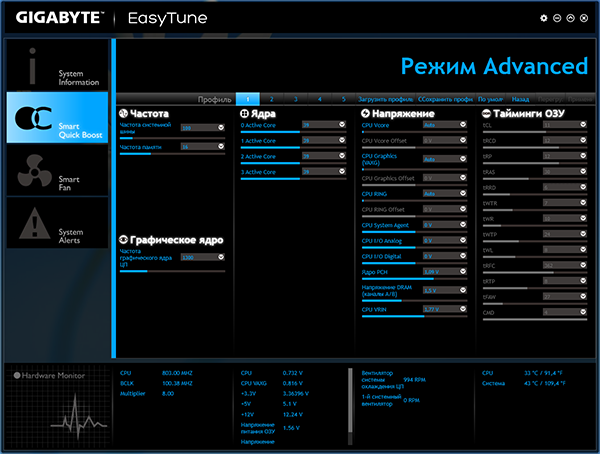Open the Частота памяти dropdown
This screenshot has height=454, width=600.
(x=221, y=146)
